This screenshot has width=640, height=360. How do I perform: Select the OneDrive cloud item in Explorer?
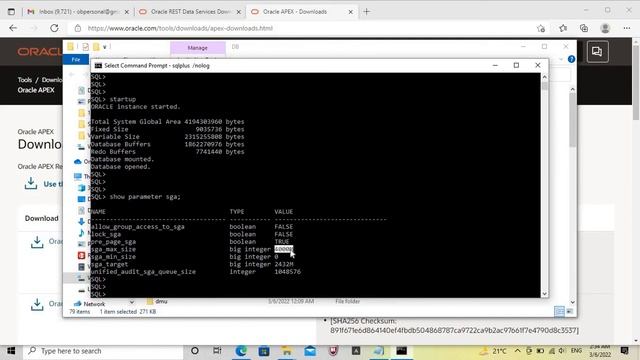pyautogui.click(x=78, y=162)
